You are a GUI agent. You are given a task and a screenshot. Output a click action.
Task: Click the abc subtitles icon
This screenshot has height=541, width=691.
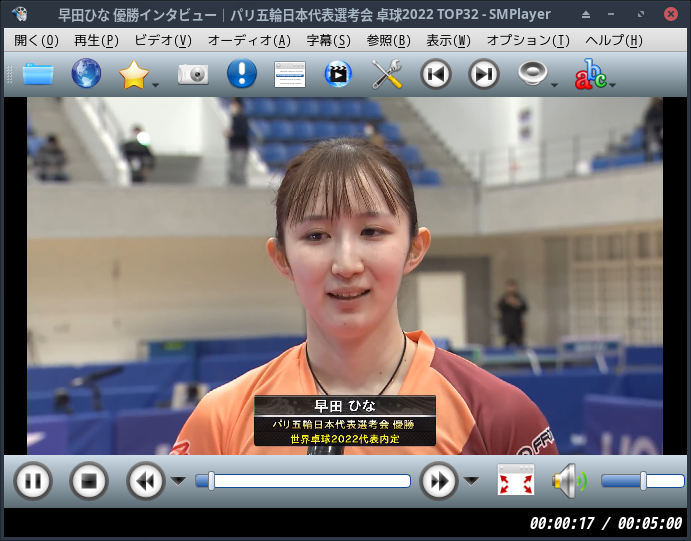pos(591,74)
